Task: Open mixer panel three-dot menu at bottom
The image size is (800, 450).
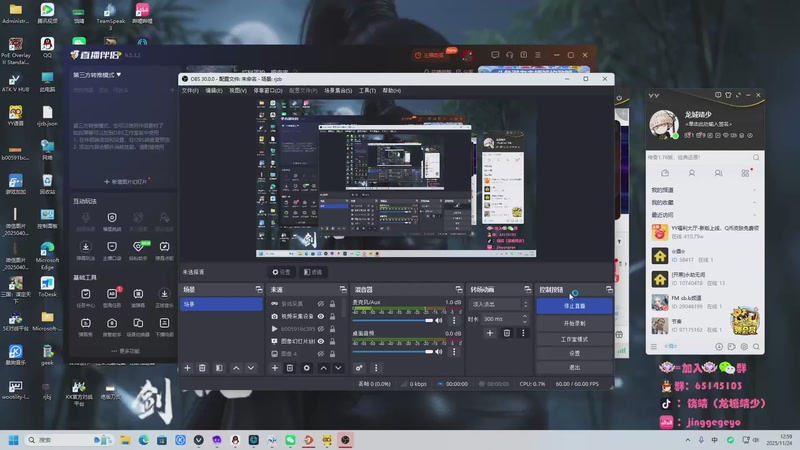Action: (x=376, y=368)
